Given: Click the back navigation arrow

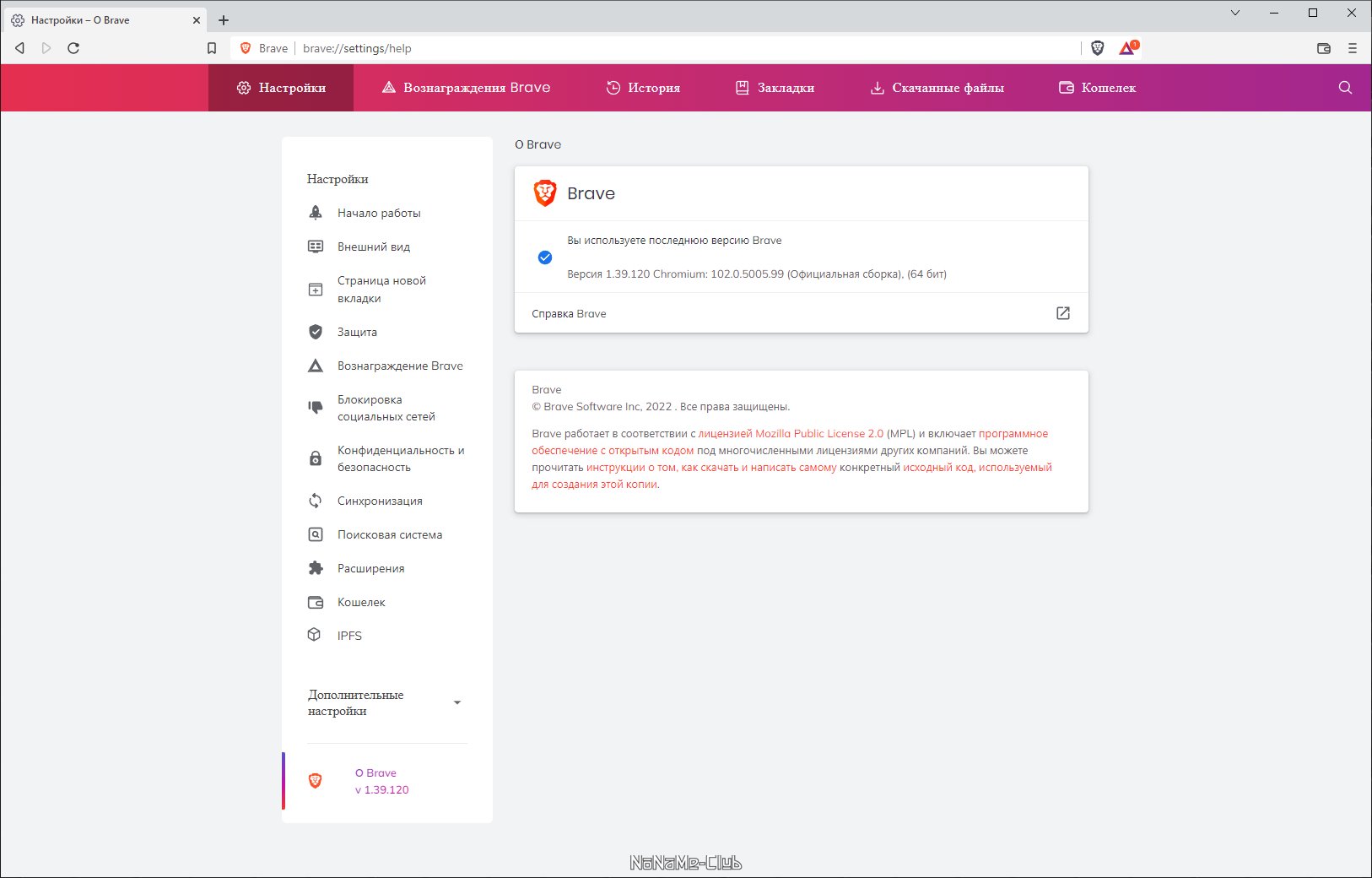Looking at the screenshot, I should [19, 48].
